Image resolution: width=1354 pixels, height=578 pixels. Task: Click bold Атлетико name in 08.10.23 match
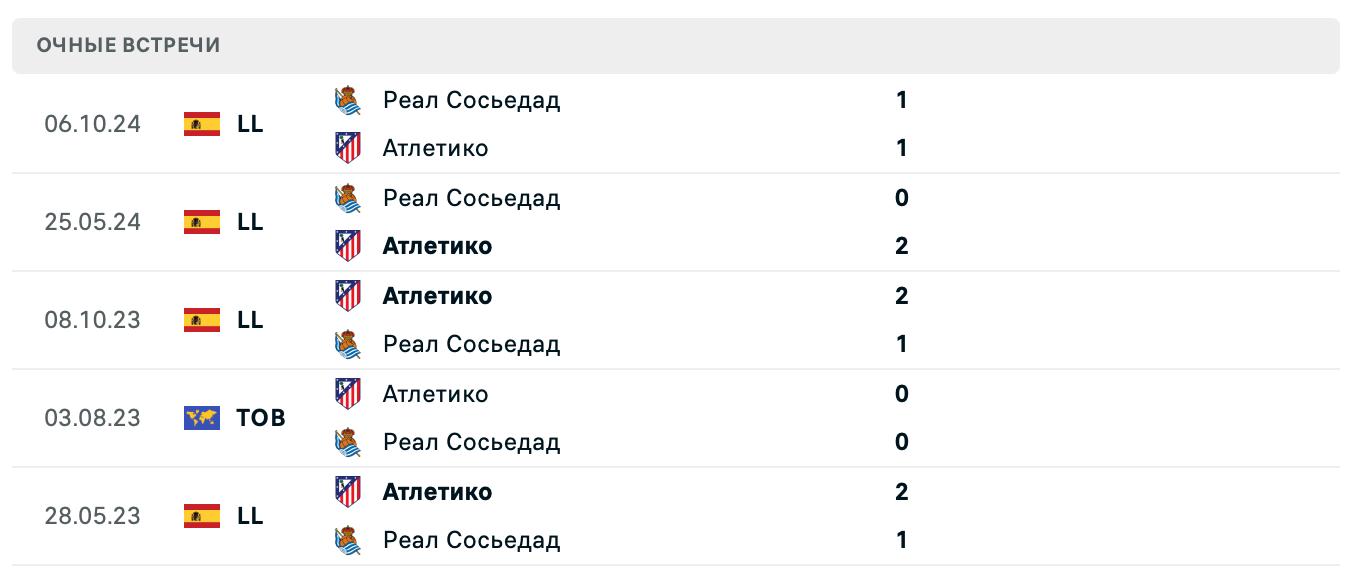click(437, 296)
